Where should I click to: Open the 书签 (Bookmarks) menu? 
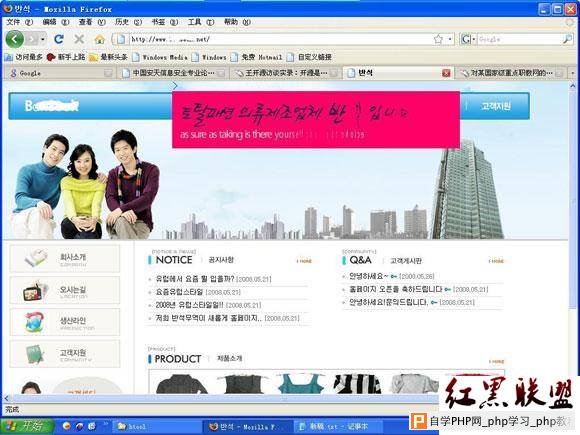tap(165, 22)
